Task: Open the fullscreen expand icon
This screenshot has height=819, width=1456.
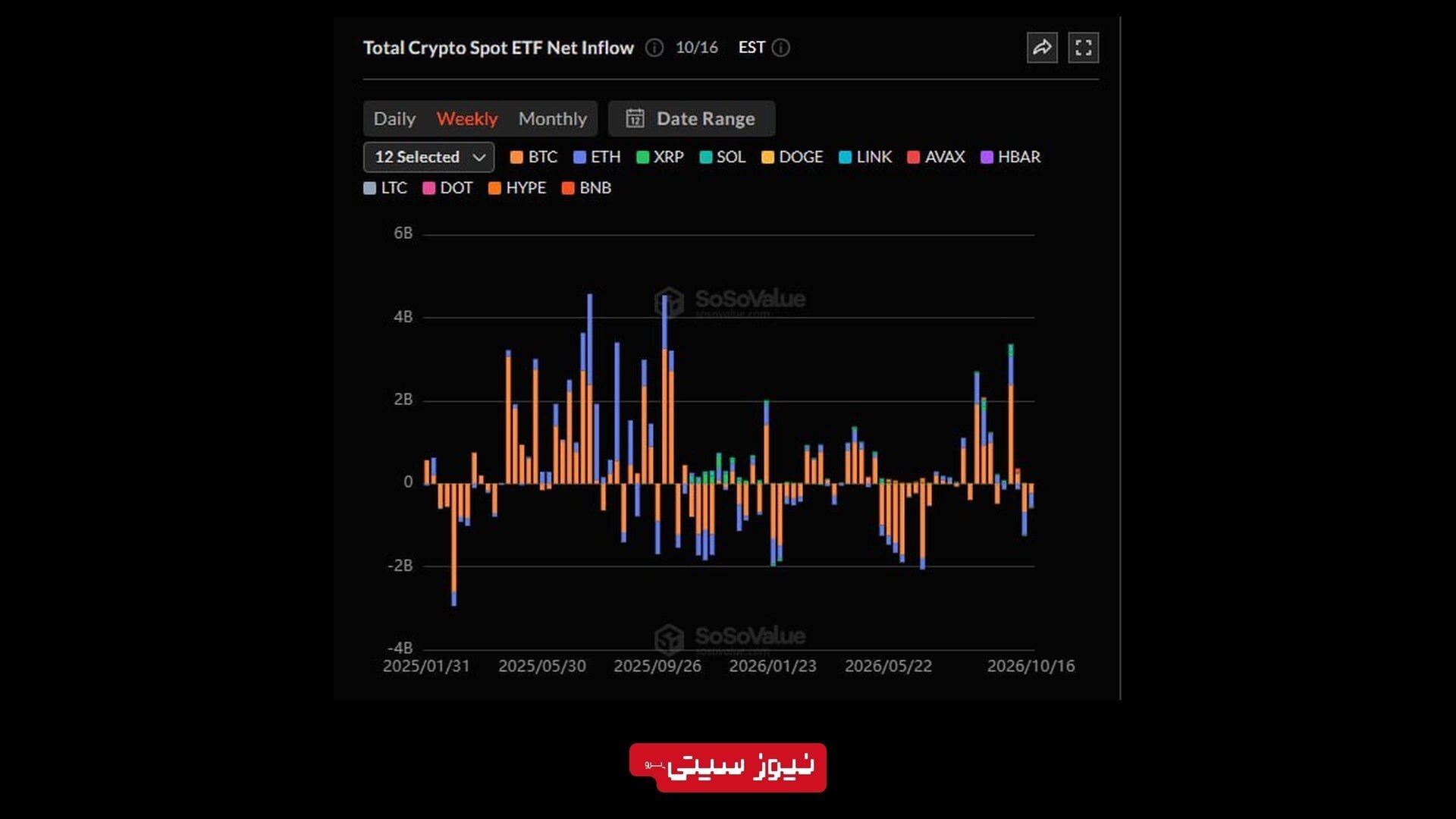Action: tap(1084, 48)
